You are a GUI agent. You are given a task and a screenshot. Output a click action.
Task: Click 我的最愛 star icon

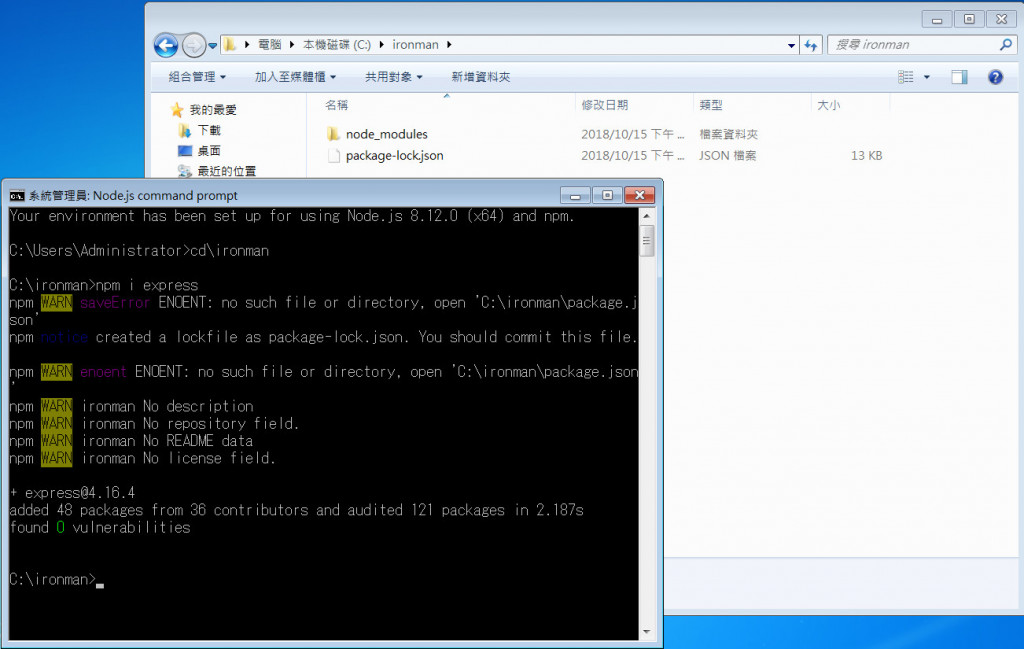[x=176, y=110]
